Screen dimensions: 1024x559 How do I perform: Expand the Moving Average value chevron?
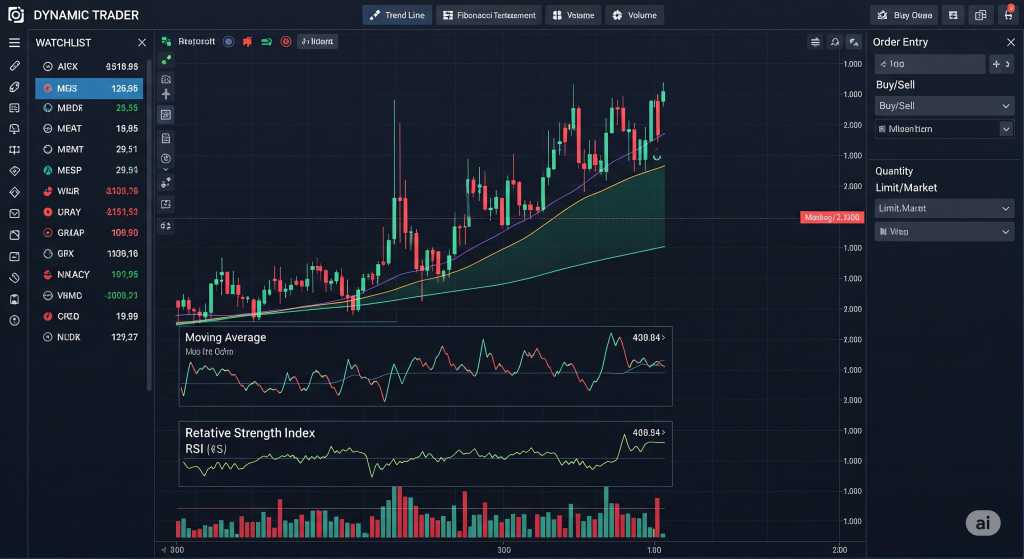pos(664,338)
